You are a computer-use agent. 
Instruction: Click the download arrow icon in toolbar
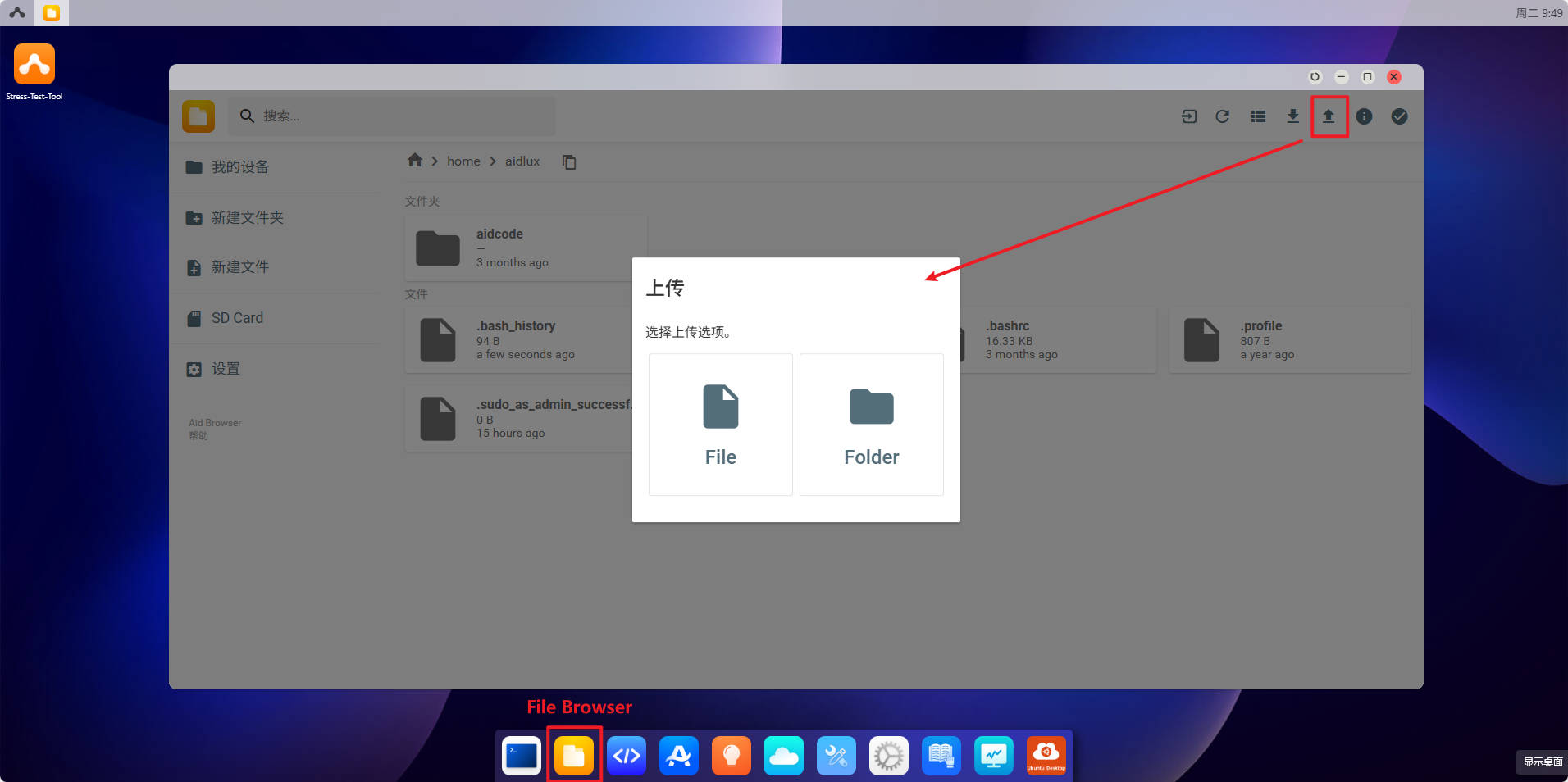pos(1292,116)
